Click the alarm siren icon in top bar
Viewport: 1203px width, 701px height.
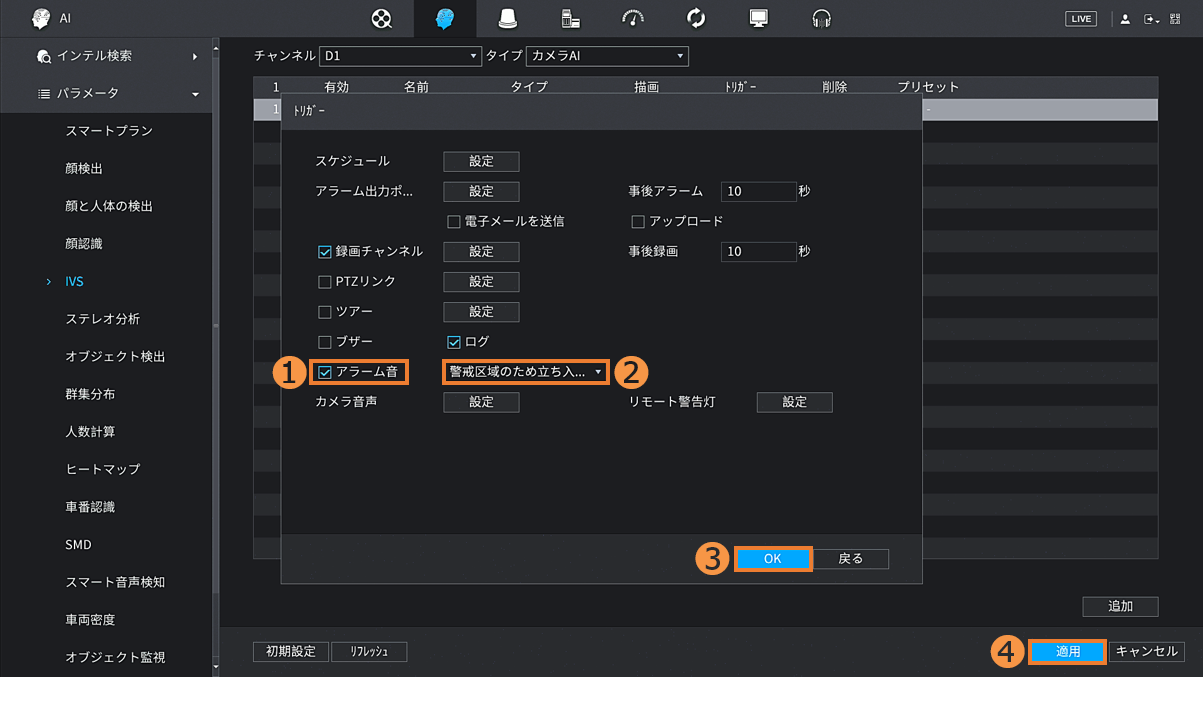[509, 19]
